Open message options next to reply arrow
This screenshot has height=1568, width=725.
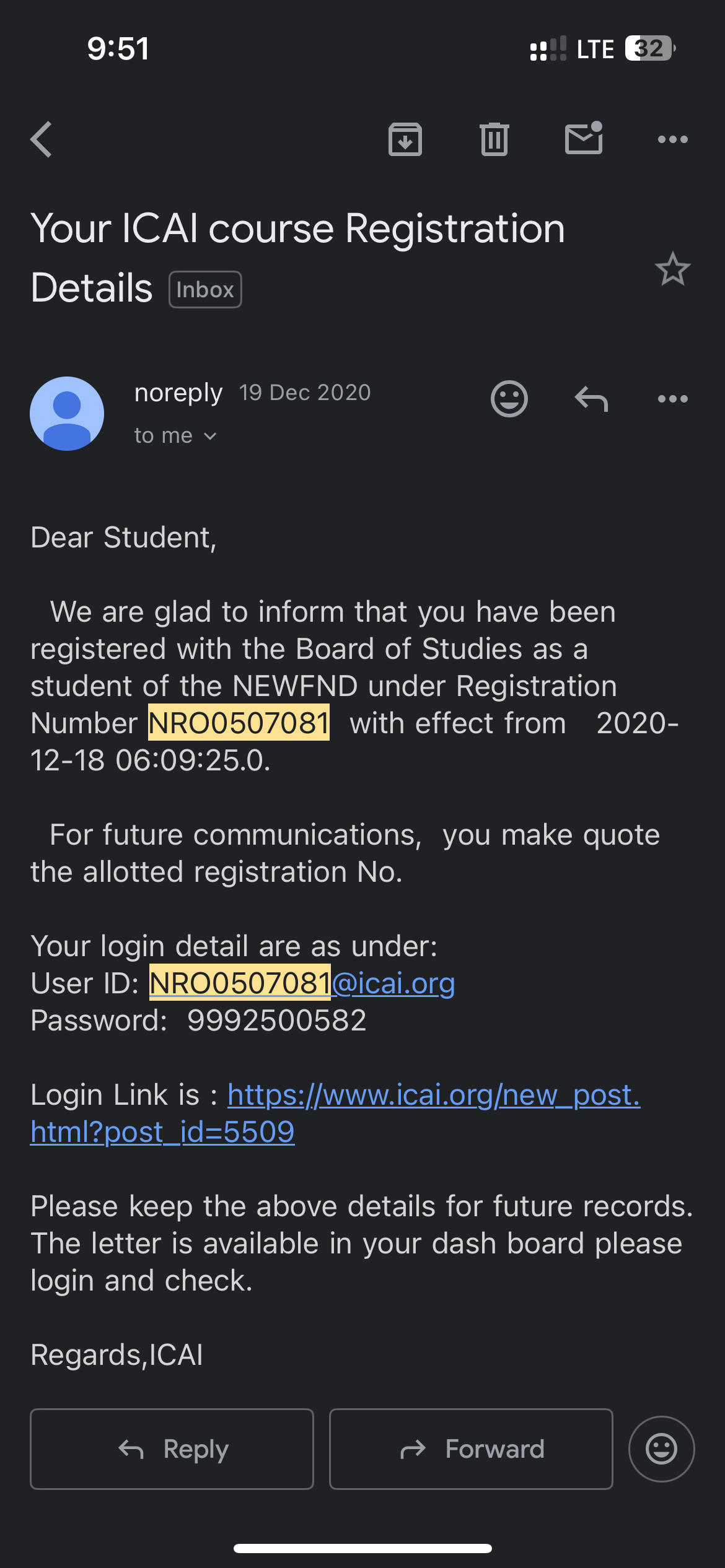pos(672,399)
